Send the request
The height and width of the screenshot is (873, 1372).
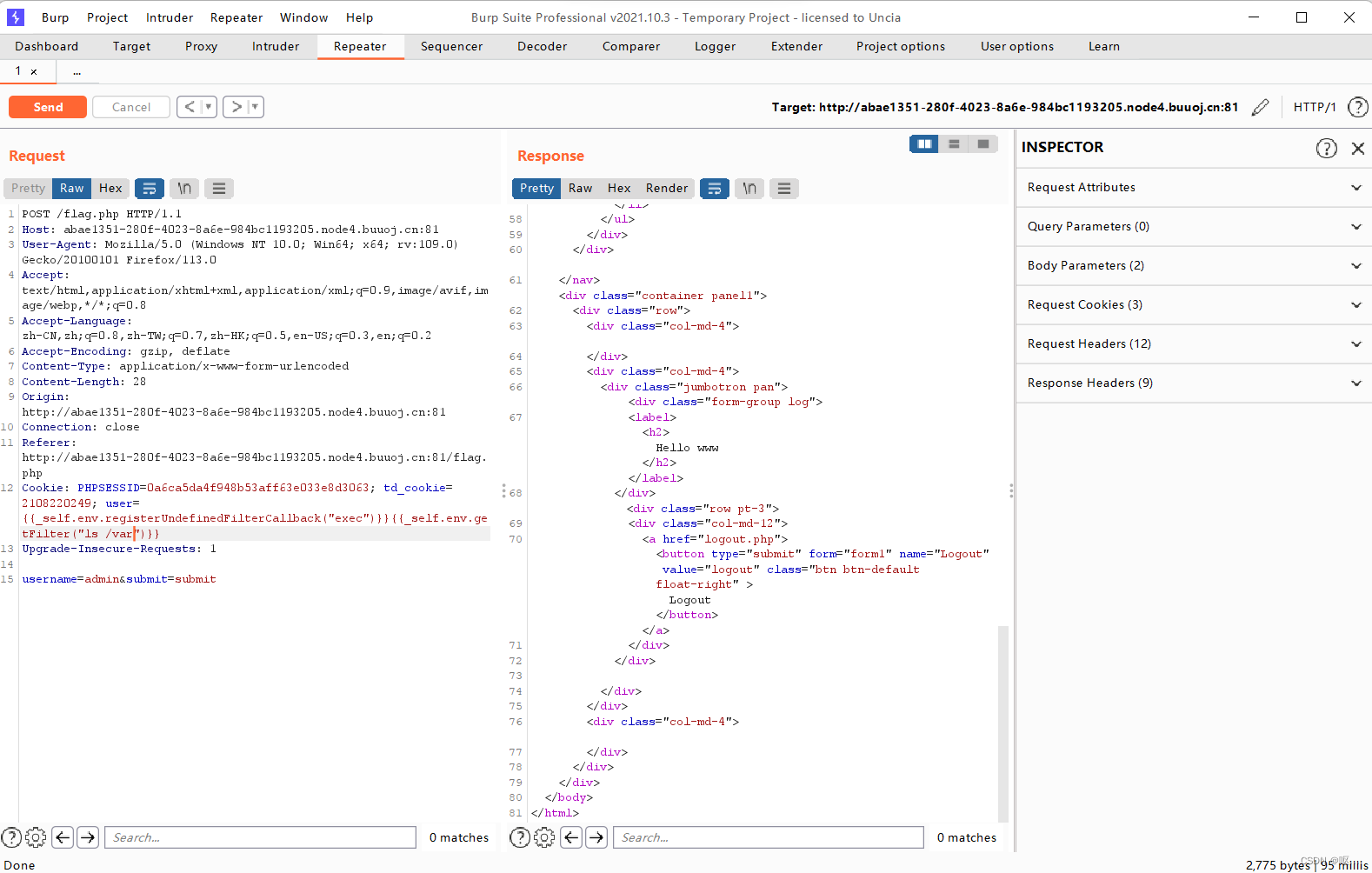[x=48, y=107]
